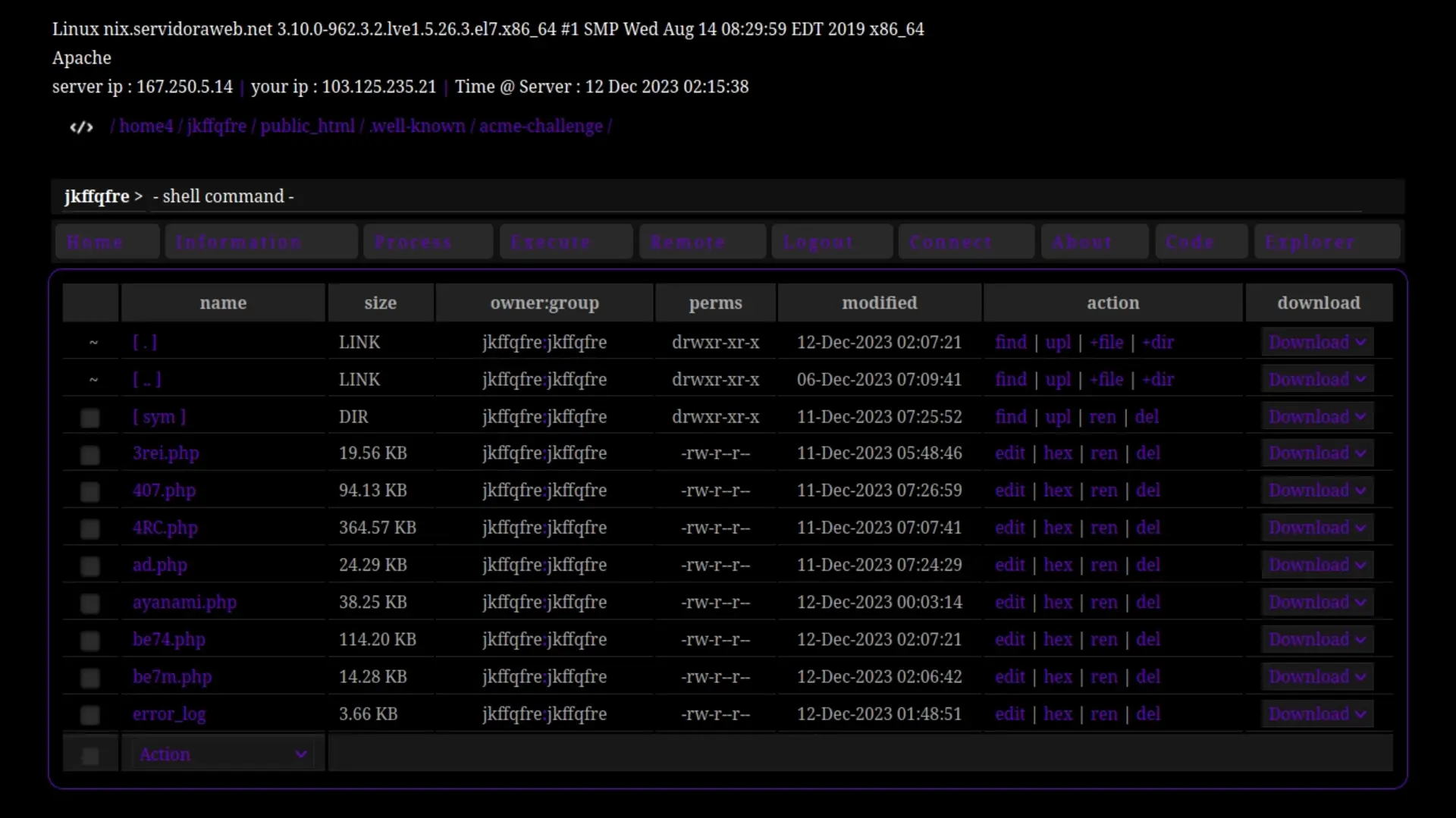The height and width of the screenshot is (818, 1456).
Task: Select the checkbox next to 3rei.php
Action: click(x=89, y=454)
